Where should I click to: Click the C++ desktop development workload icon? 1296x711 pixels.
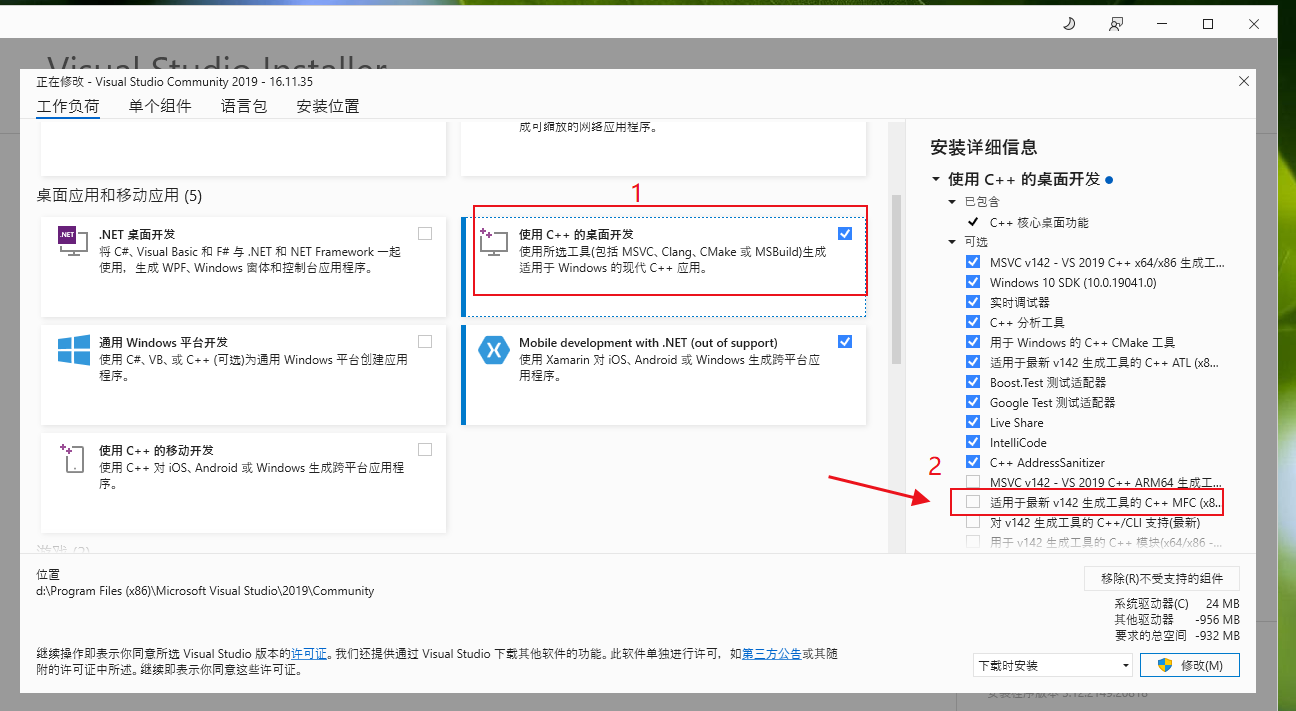[x=494, y=241]
